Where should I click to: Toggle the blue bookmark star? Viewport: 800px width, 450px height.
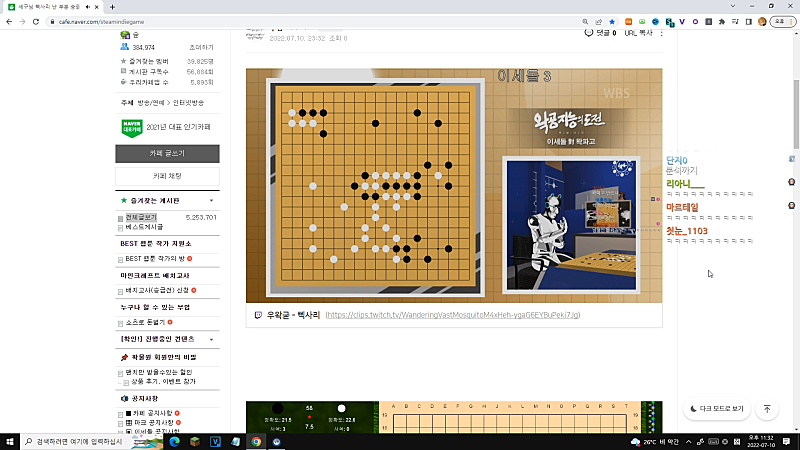click(612, 22)
